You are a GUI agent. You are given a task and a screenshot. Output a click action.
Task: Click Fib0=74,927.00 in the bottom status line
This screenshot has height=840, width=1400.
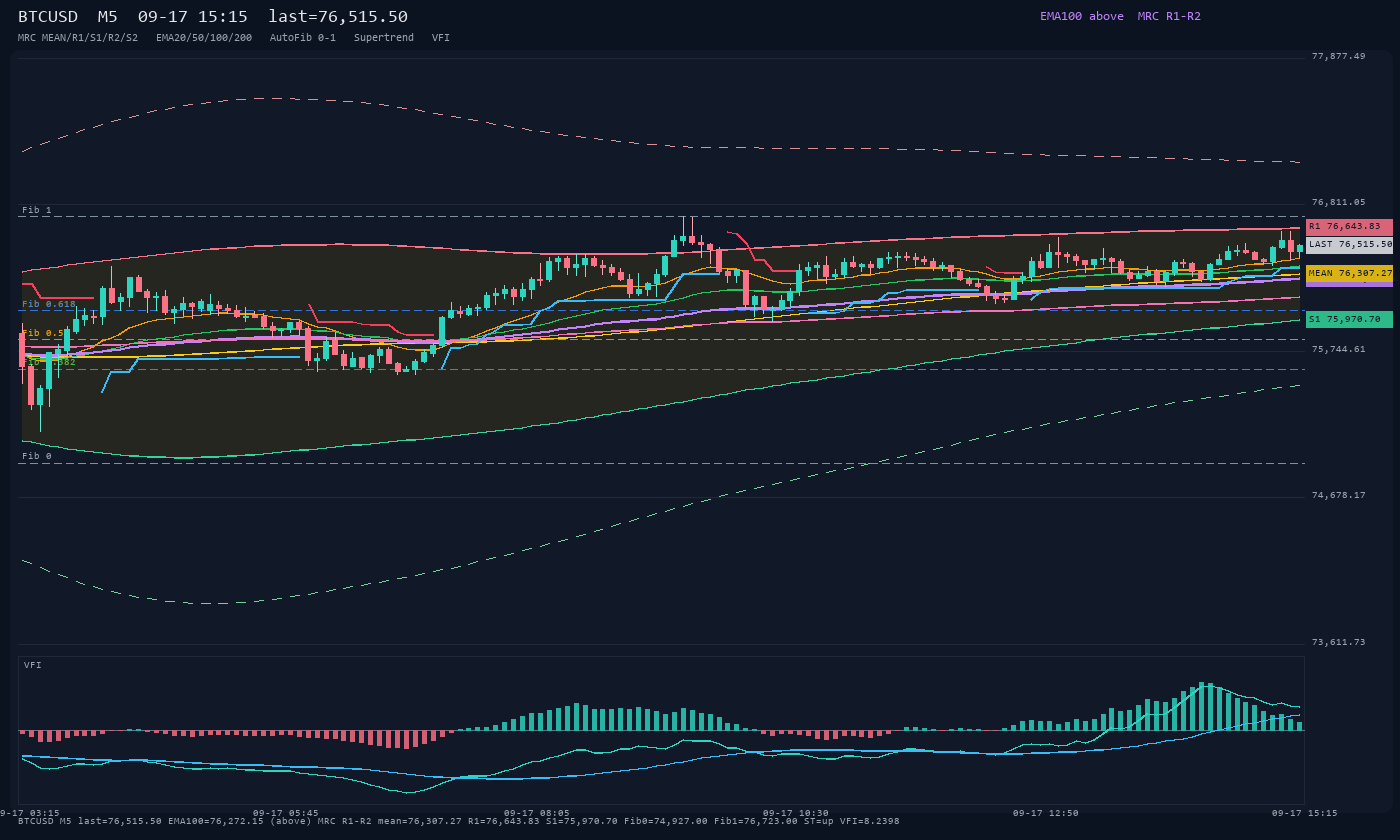[666, 821]
